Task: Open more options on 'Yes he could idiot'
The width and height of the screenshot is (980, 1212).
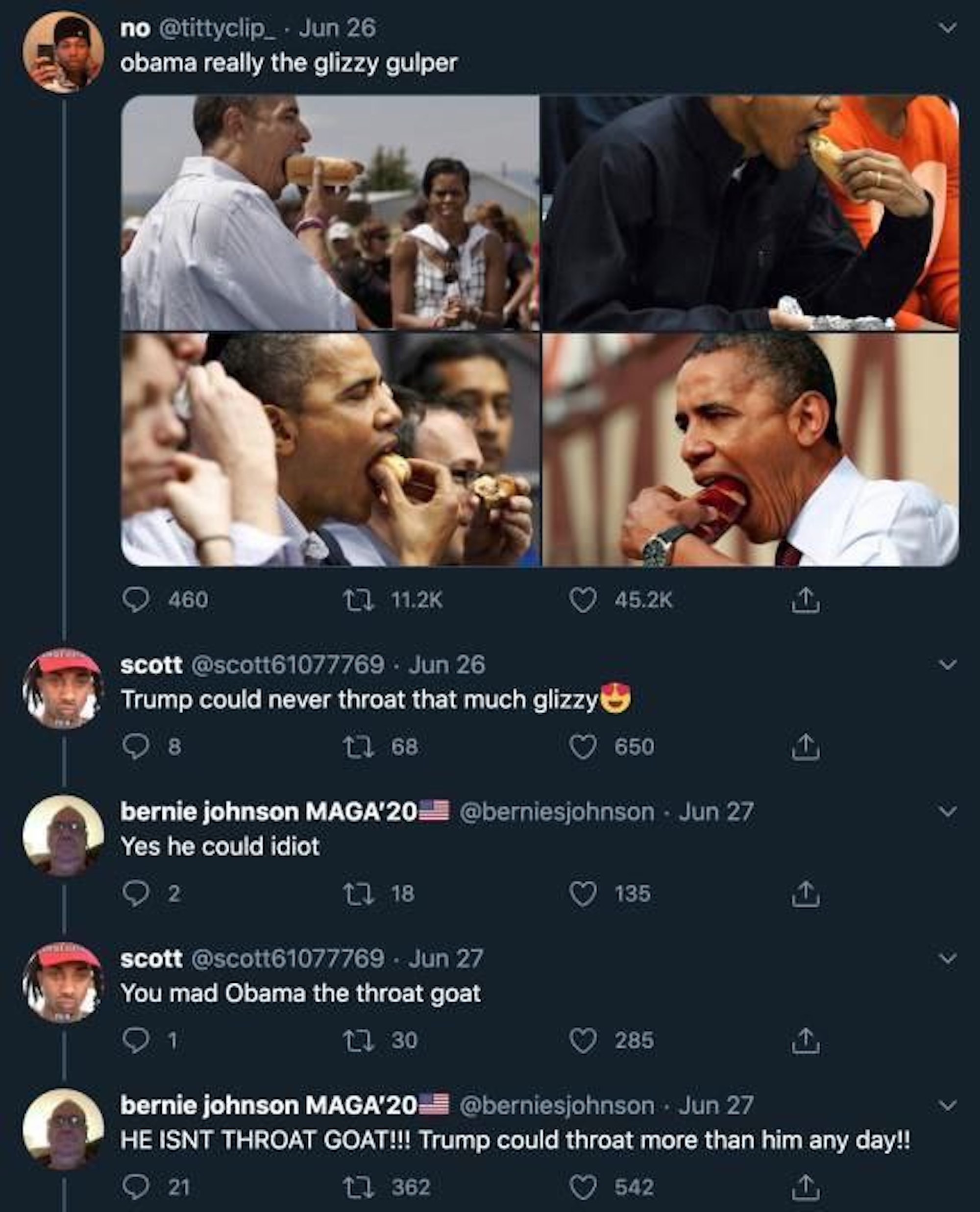Action: click(x=948, y=811)
